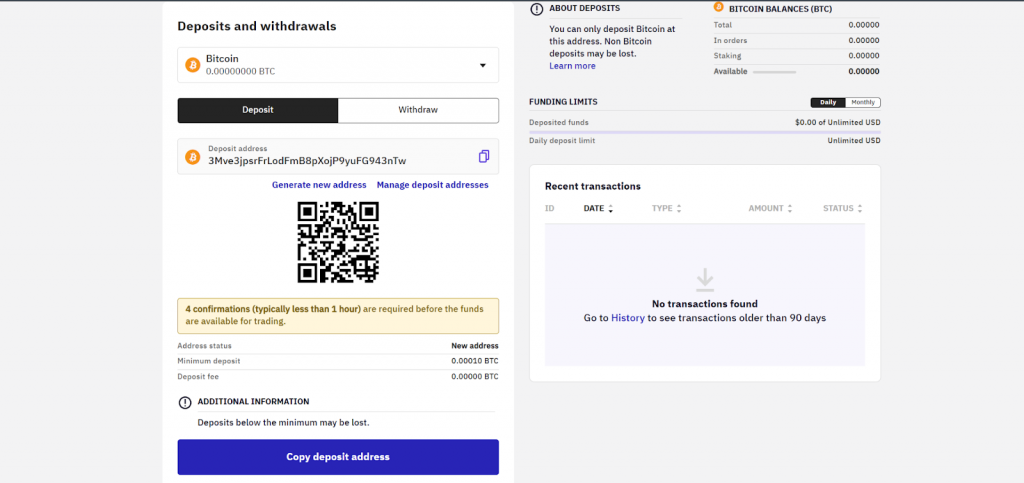Select Monthly funding limits toggle
Image resolution: width=1024 pixels, height=483 pixels.
863,102
